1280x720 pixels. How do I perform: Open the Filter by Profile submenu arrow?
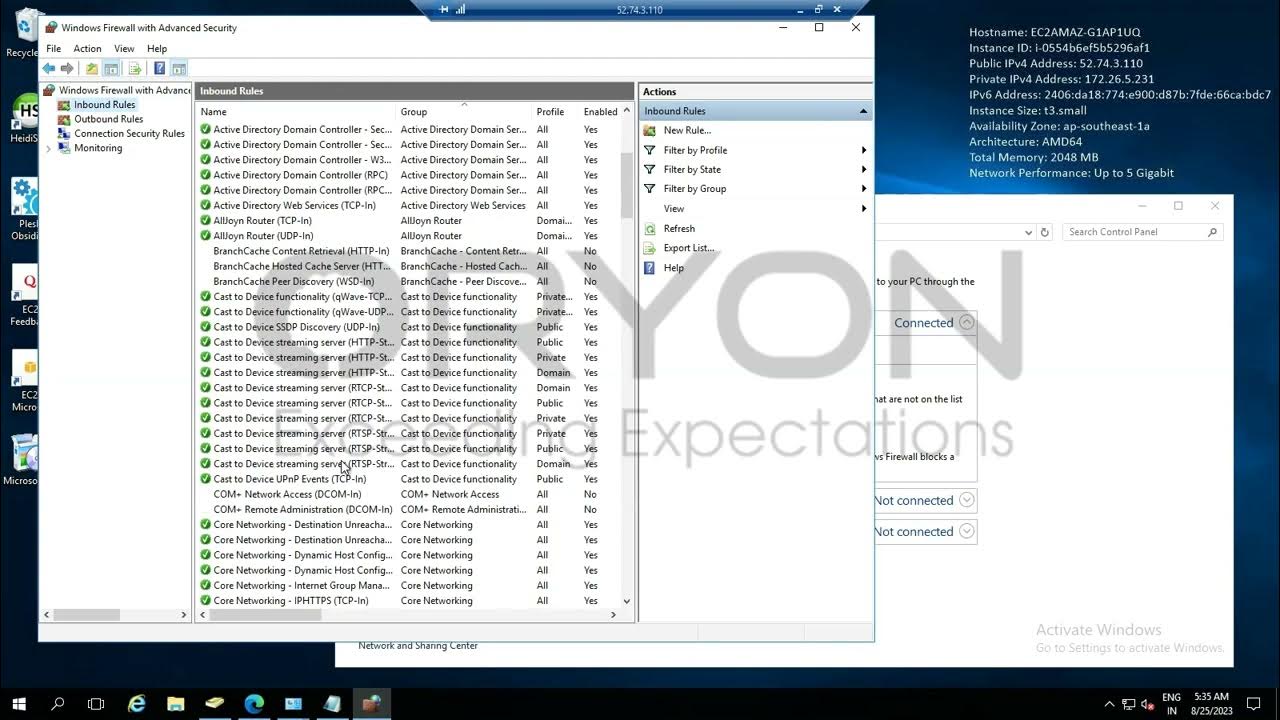pos(864,150)
